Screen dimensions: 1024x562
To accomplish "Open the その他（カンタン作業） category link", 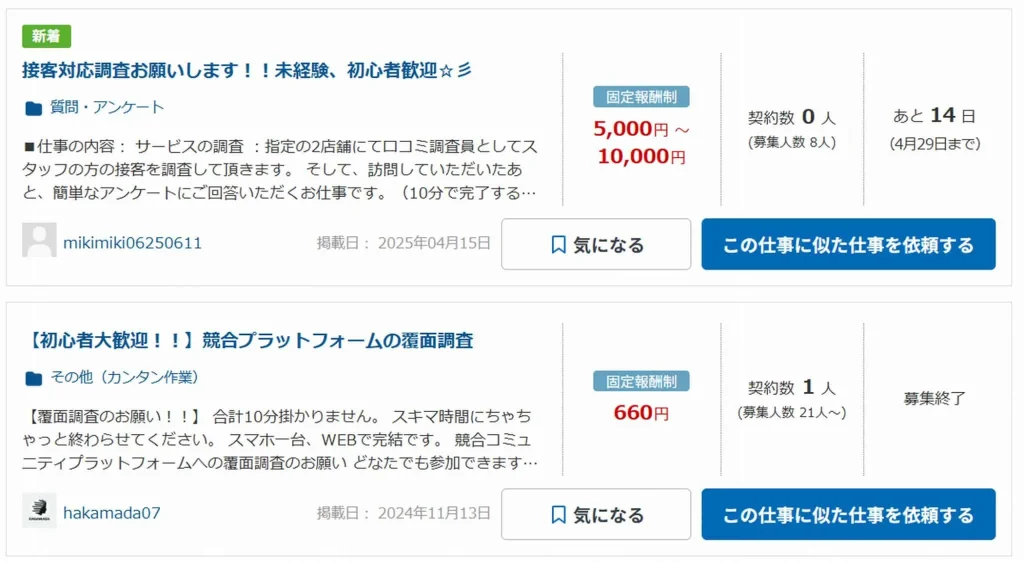I will click(124, 377).
